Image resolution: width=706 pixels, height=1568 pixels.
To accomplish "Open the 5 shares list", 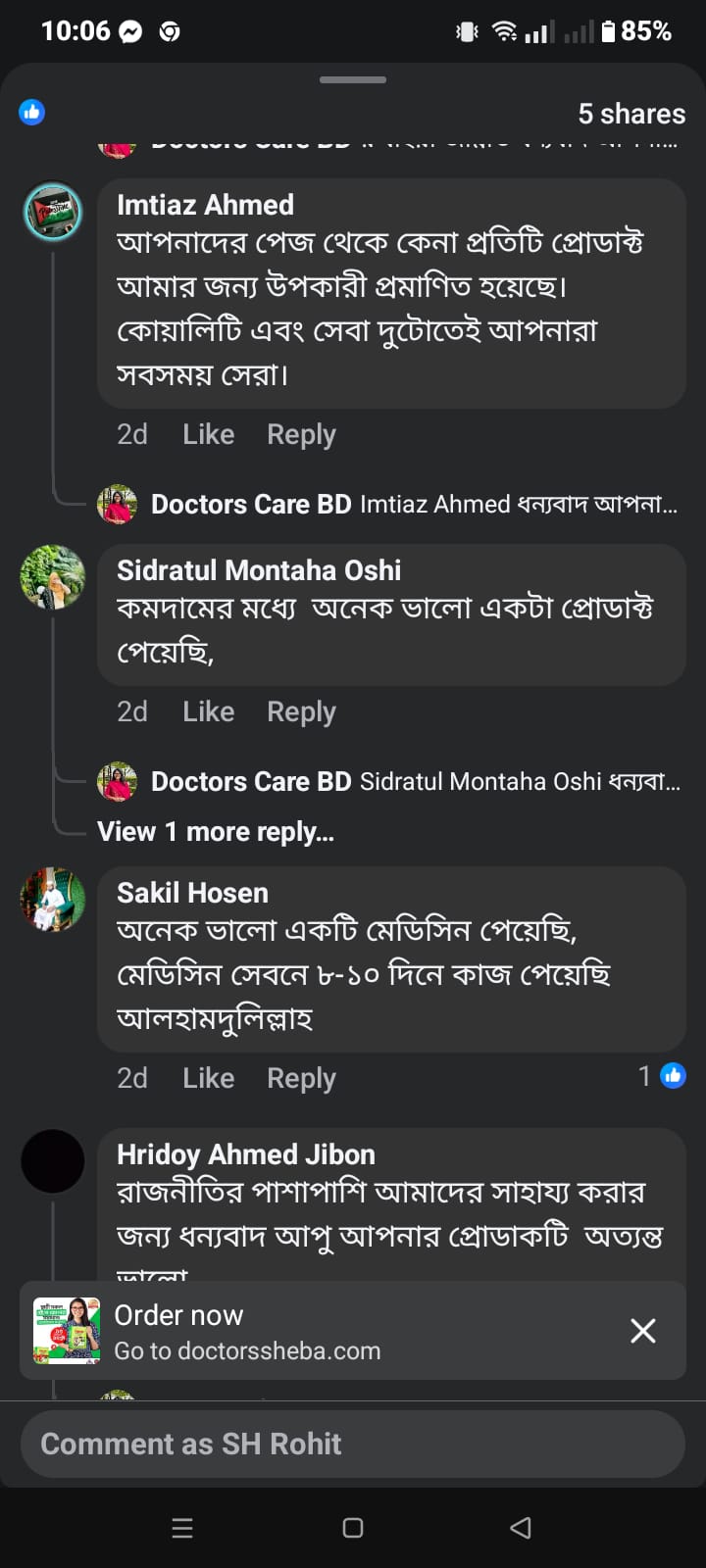I will pyautogui.click(x=631, y=114).
